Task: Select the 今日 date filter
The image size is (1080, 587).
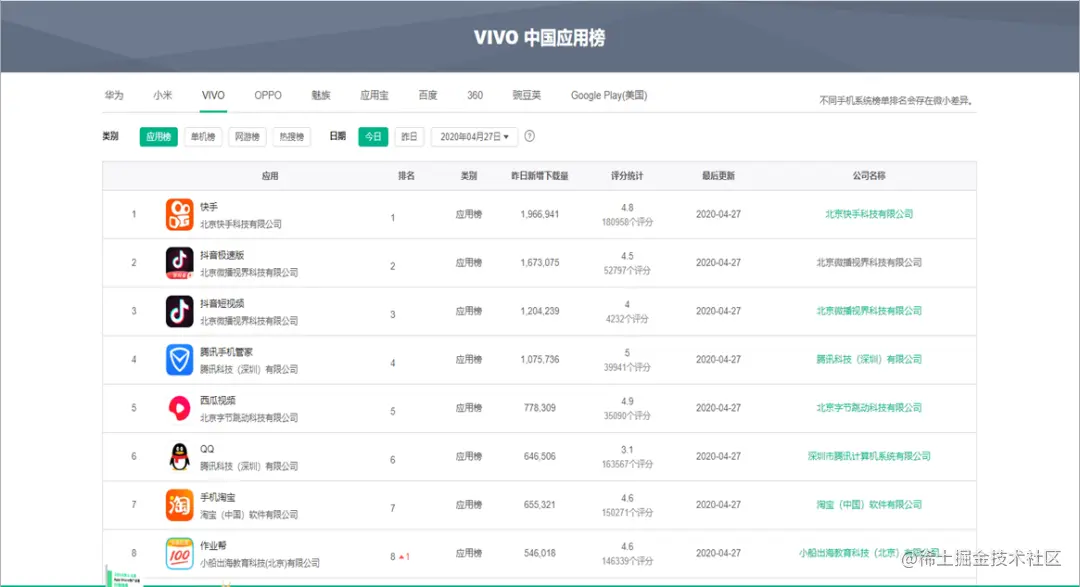Action: [373, 136]
